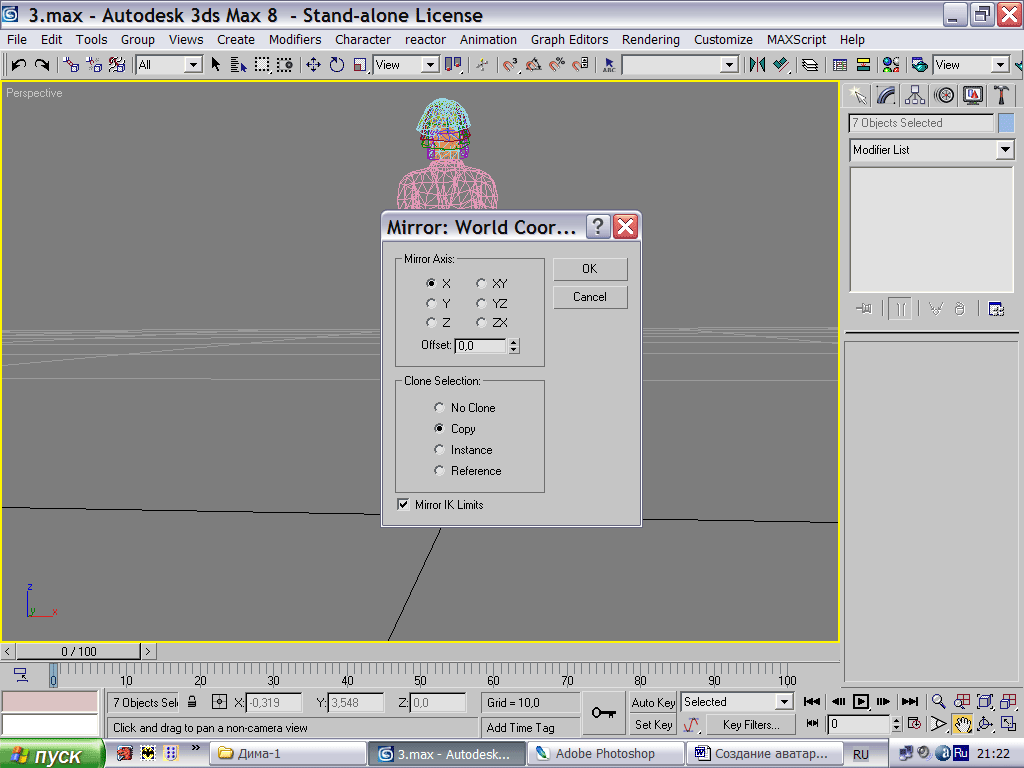Click Cancel in Mirror dialog
1024x768 pixels.
pos(590,297)
